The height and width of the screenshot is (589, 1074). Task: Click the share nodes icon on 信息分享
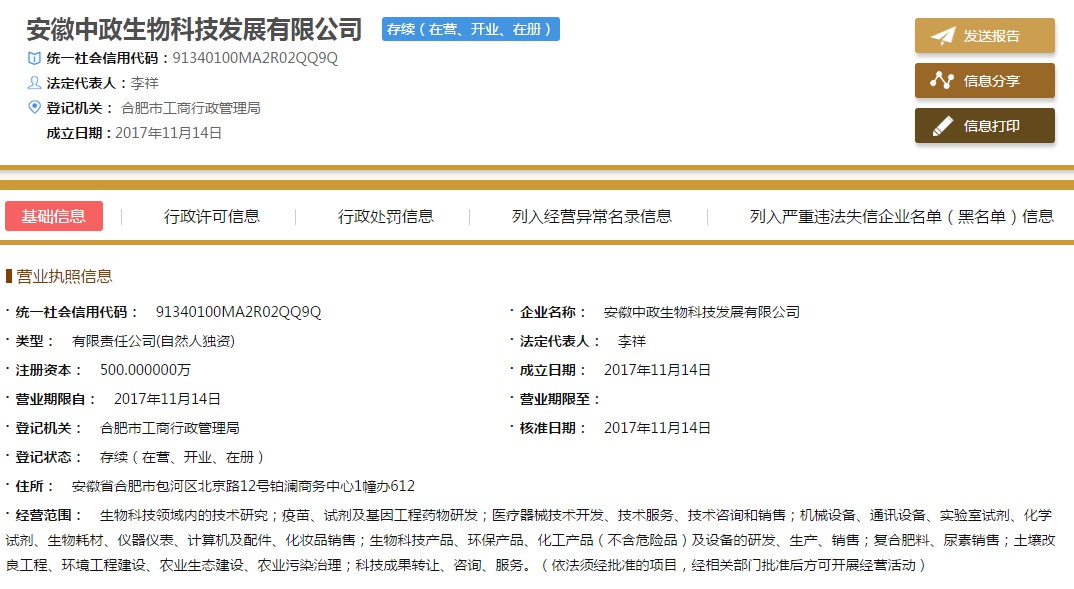pyautogui.click(x=942, y=81)
